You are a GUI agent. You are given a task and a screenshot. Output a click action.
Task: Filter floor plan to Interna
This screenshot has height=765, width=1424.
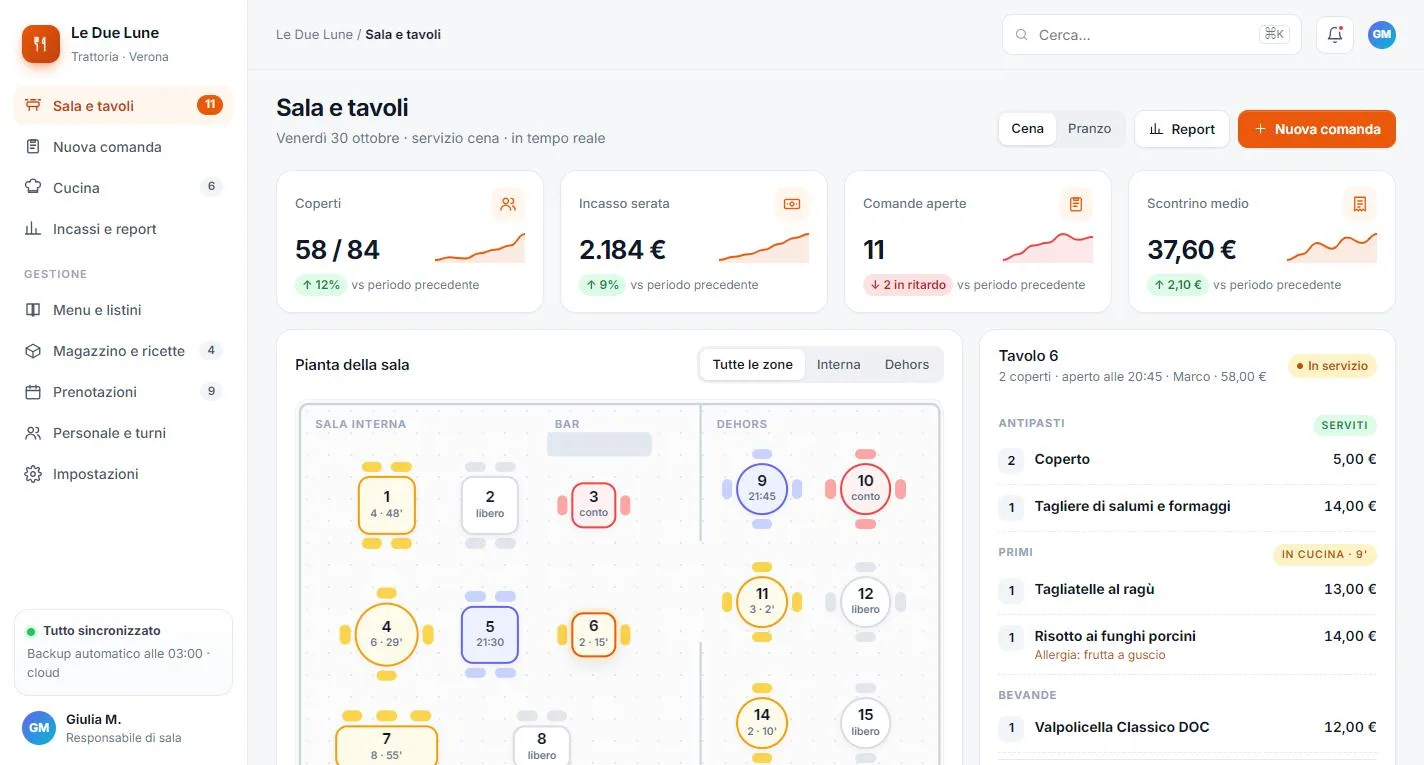coord(838,365)
